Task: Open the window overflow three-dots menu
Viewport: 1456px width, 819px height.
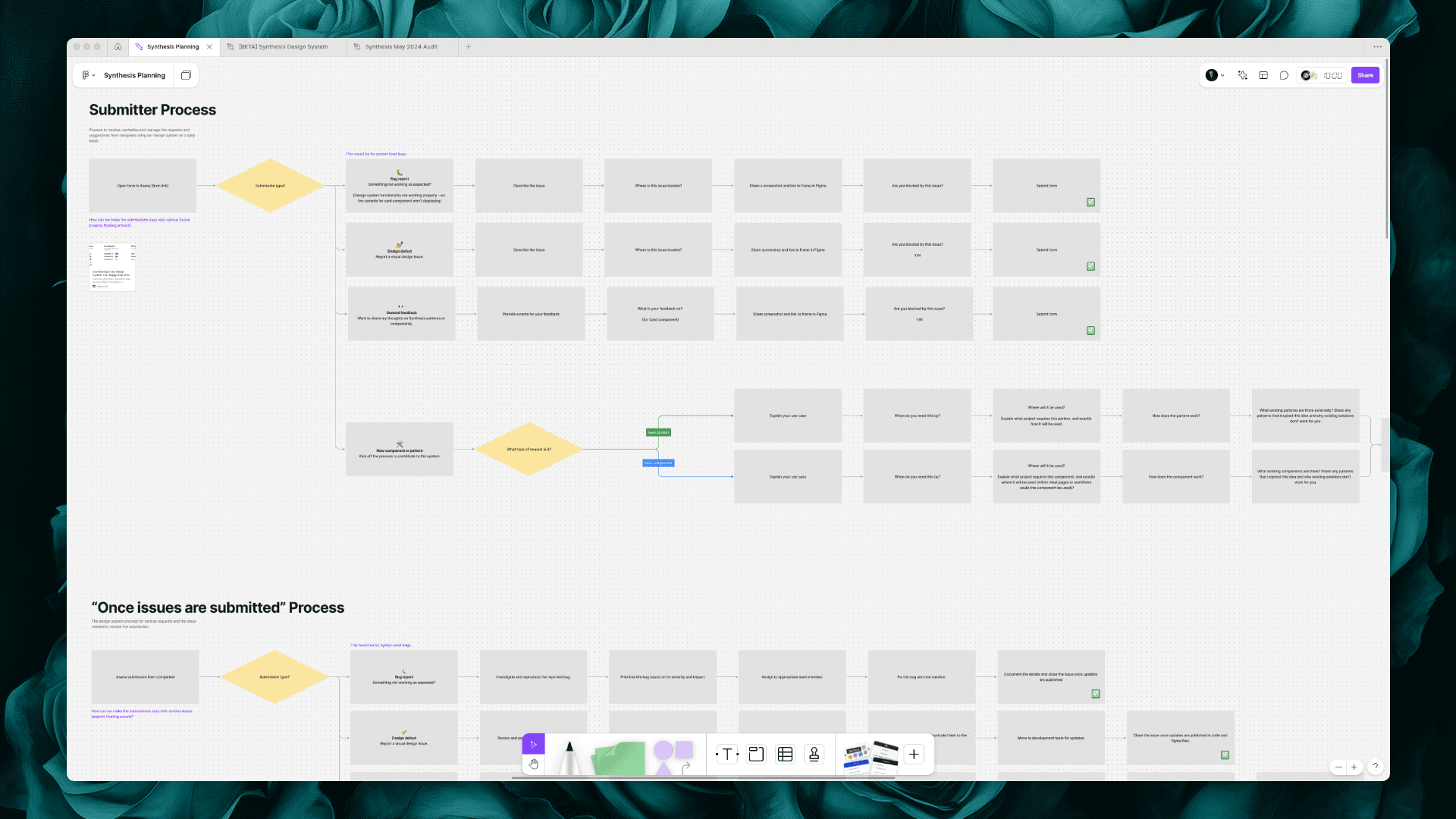Action: 1377,47
